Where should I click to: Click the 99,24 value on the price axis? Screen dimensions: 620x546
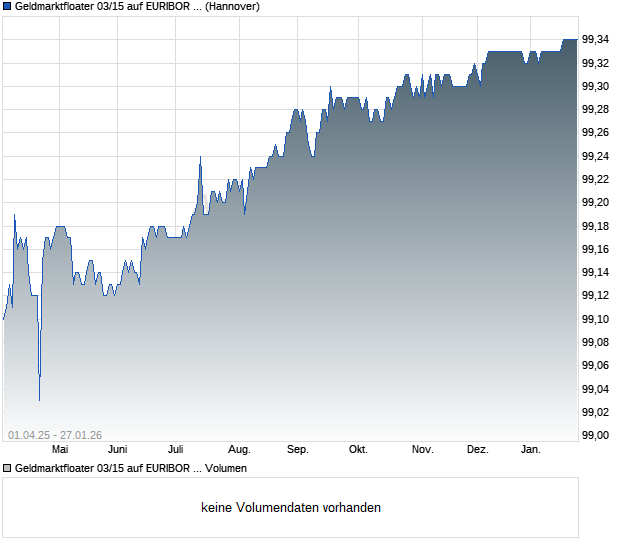pos(595,157)
